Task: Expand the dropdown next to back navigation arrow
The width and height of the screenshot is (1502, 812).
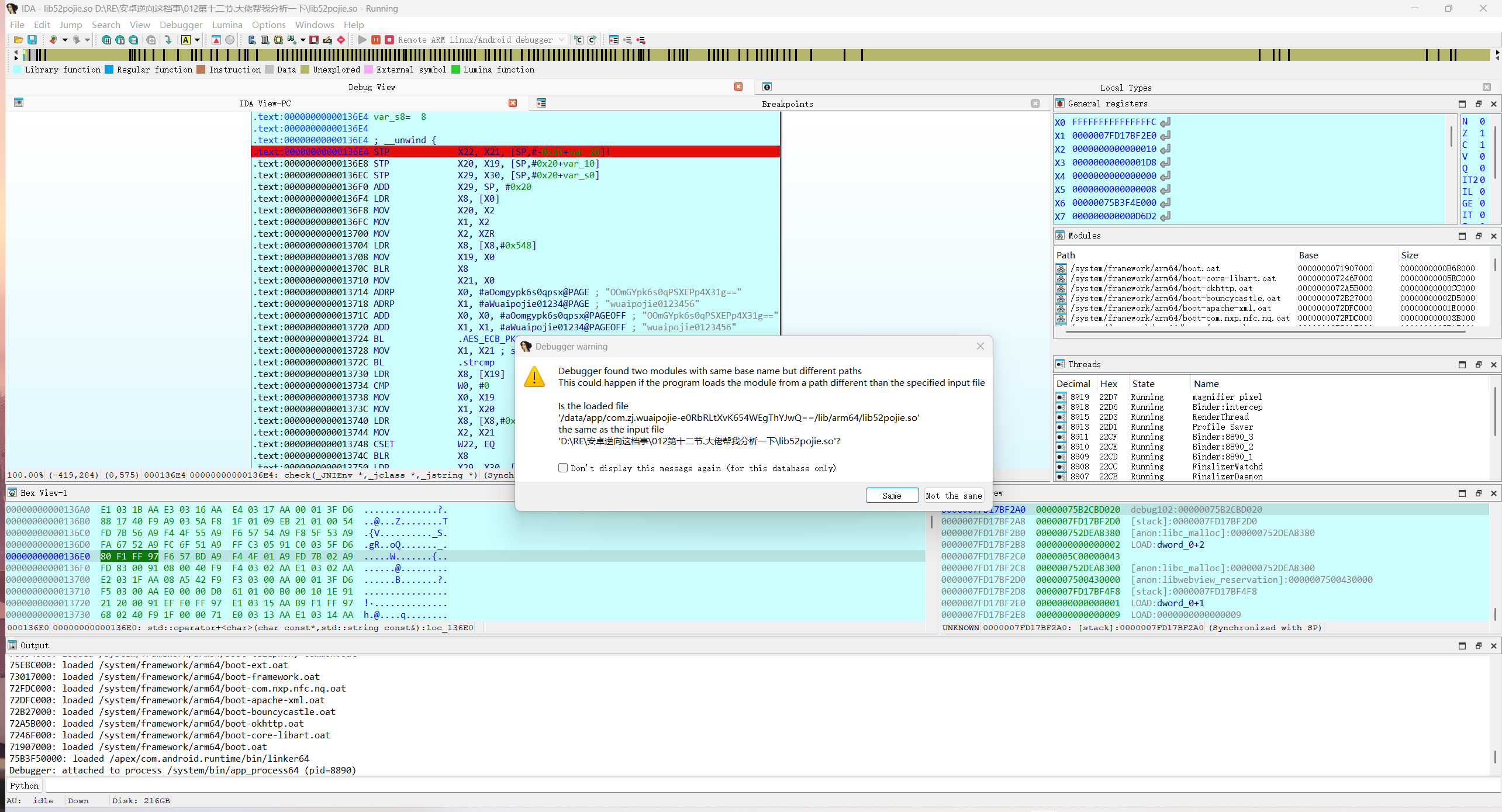Action: tap(65, 40)
